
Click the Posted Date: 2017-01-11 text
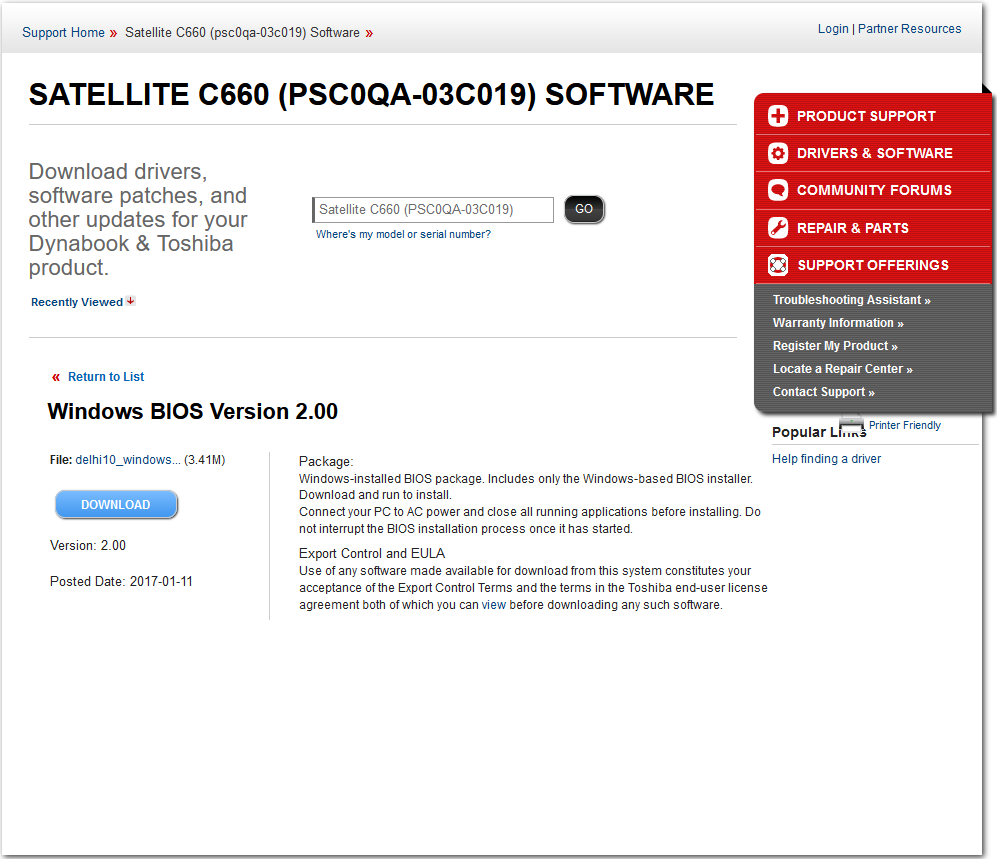121,581
